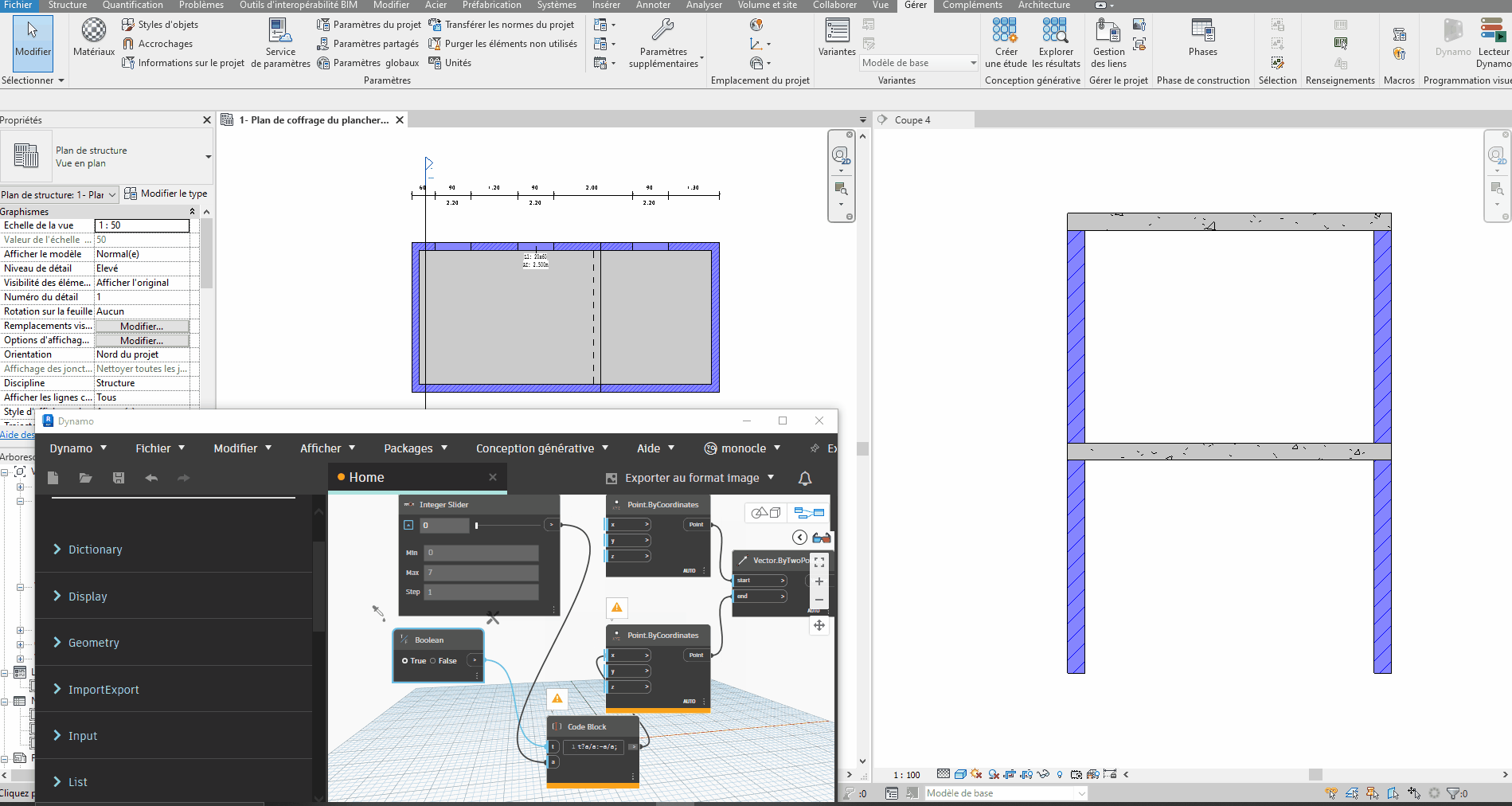Toggle graph view preview in Dynamo

pyautogui.click(x=809, y=512)
